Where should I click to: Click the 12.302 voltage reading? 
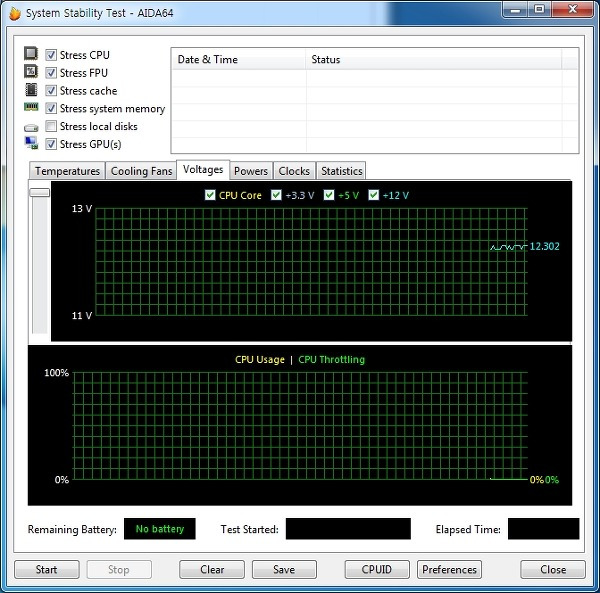[x=544, y=246]
